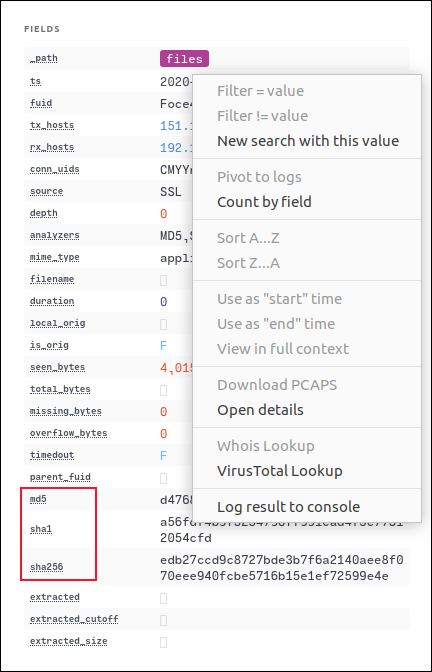This screenshot has height=672, width=432.
Task: Click the empty extracted_size value box
Action: 163,642
